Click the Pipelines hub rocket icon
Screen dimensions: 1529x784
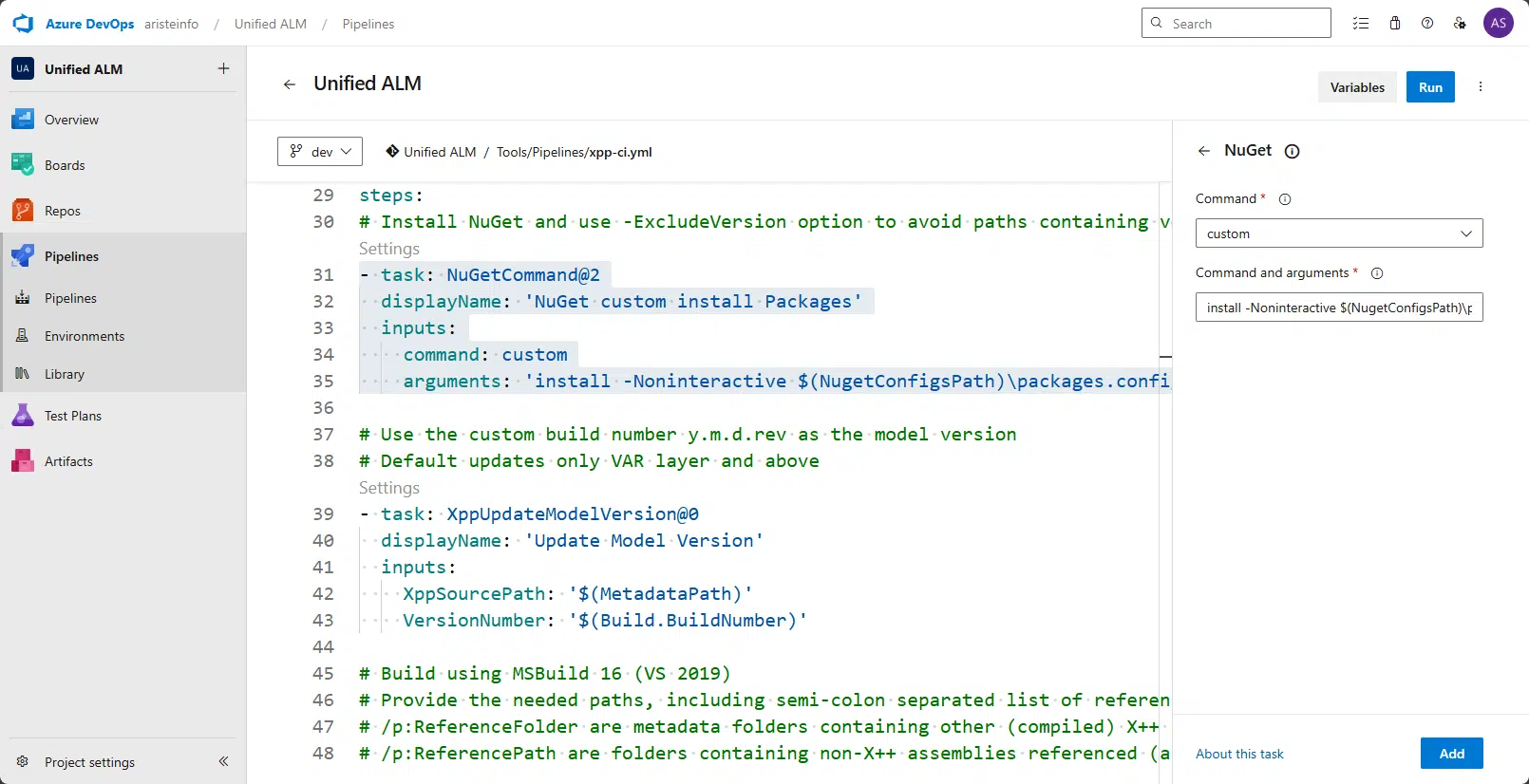[x=23, y=256]
